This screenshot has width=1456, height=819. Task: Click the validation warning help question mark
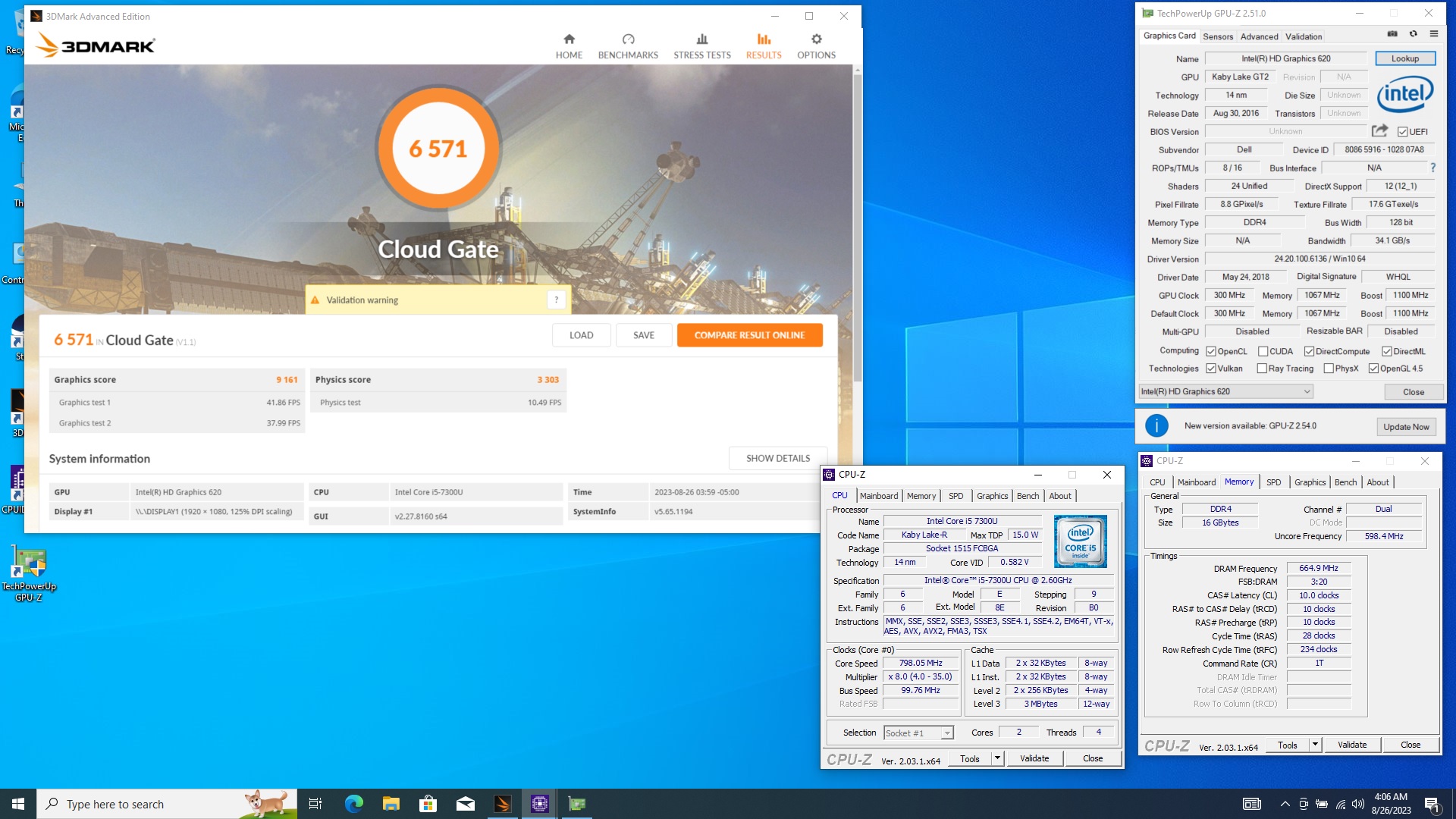(x=557, y=300)
